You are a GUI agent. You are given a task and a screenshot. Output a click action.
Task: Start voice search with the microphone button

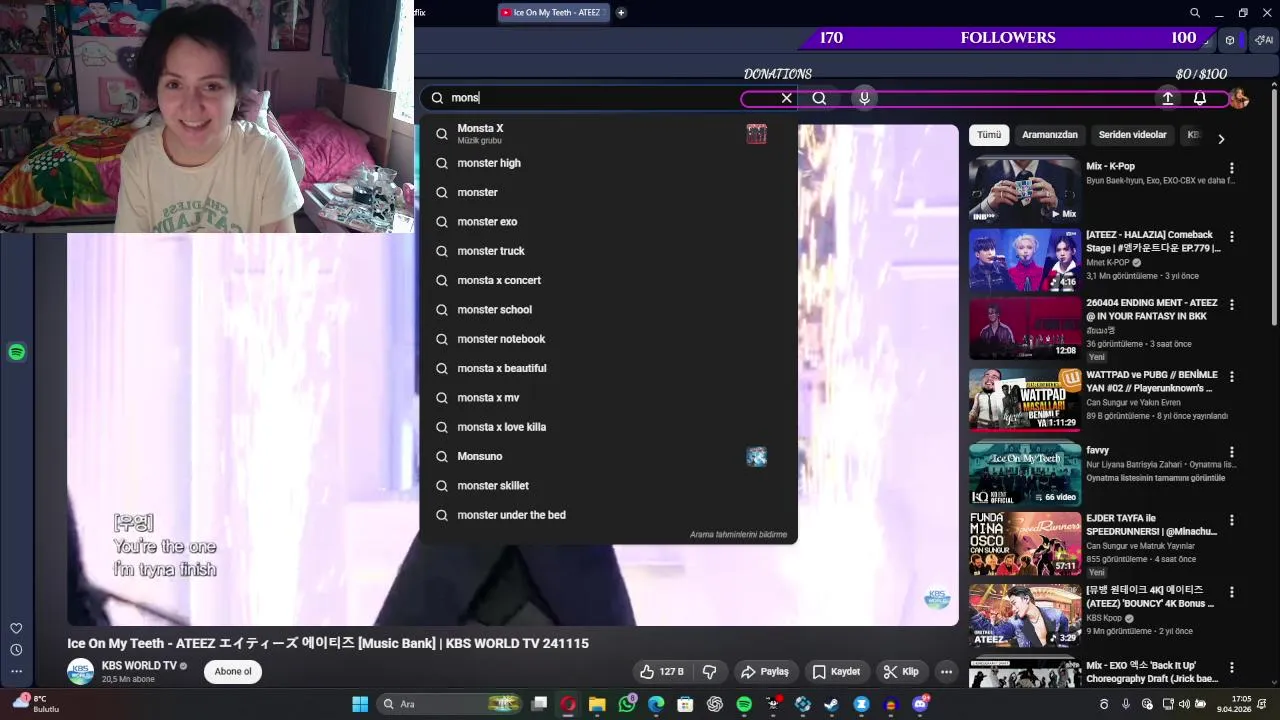(864, 98)
